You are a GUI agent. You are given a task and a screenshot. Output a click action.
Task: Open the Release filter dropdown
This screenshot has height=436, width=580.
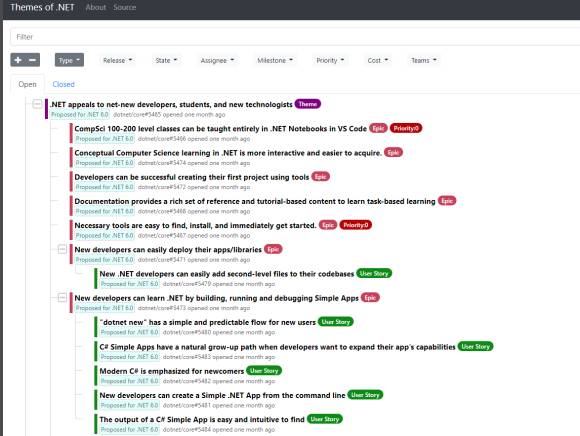[x=117, y=60]
